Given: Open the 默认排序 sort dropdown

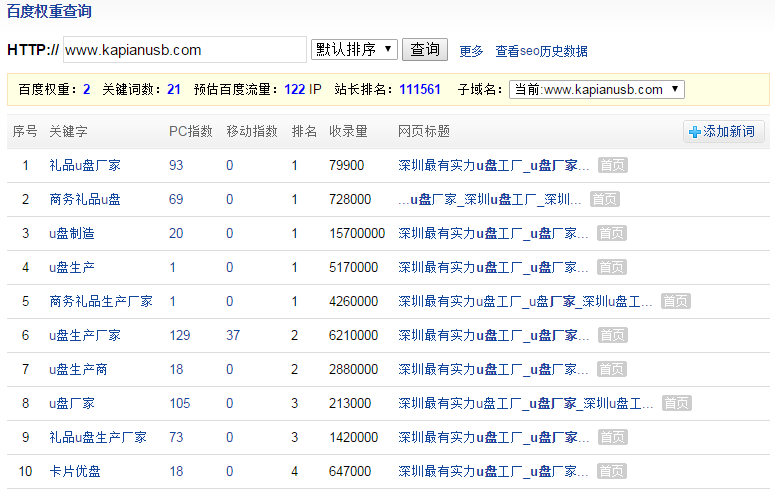Looking at the screenshot, I should (x=354, y=49).
